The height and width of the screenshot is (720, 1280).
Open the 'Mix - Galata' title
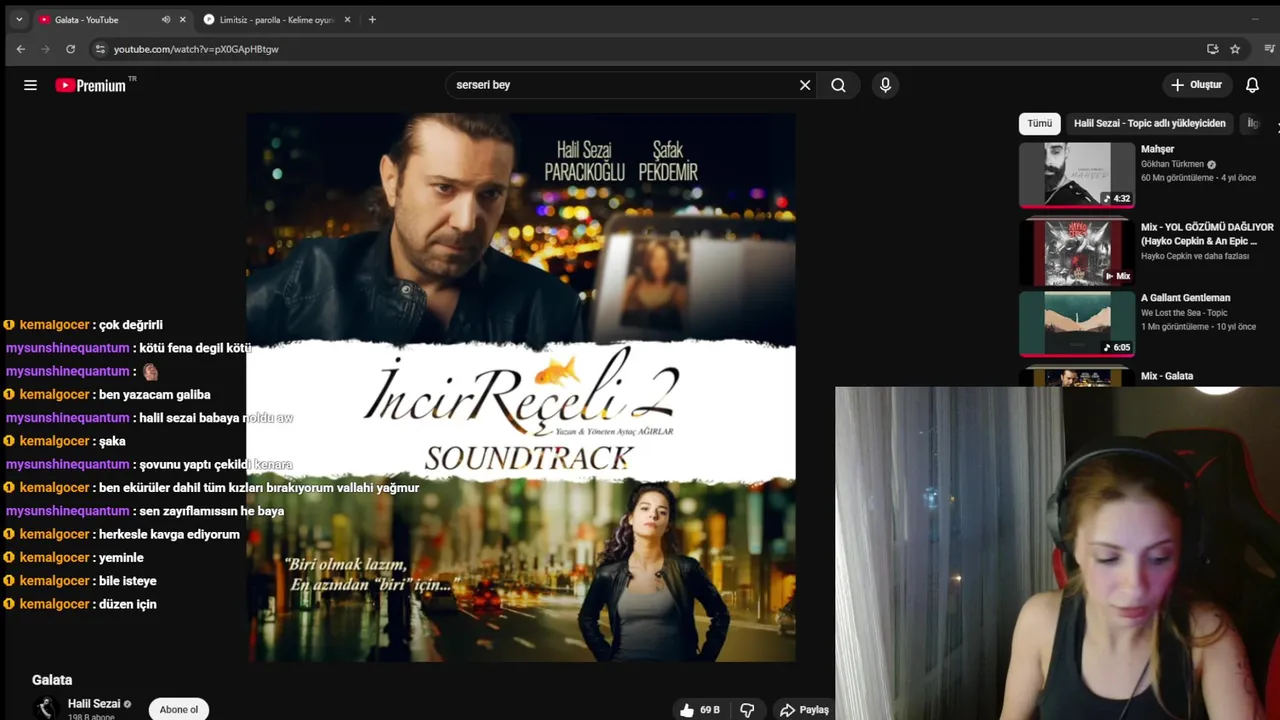click(1167, 376)
